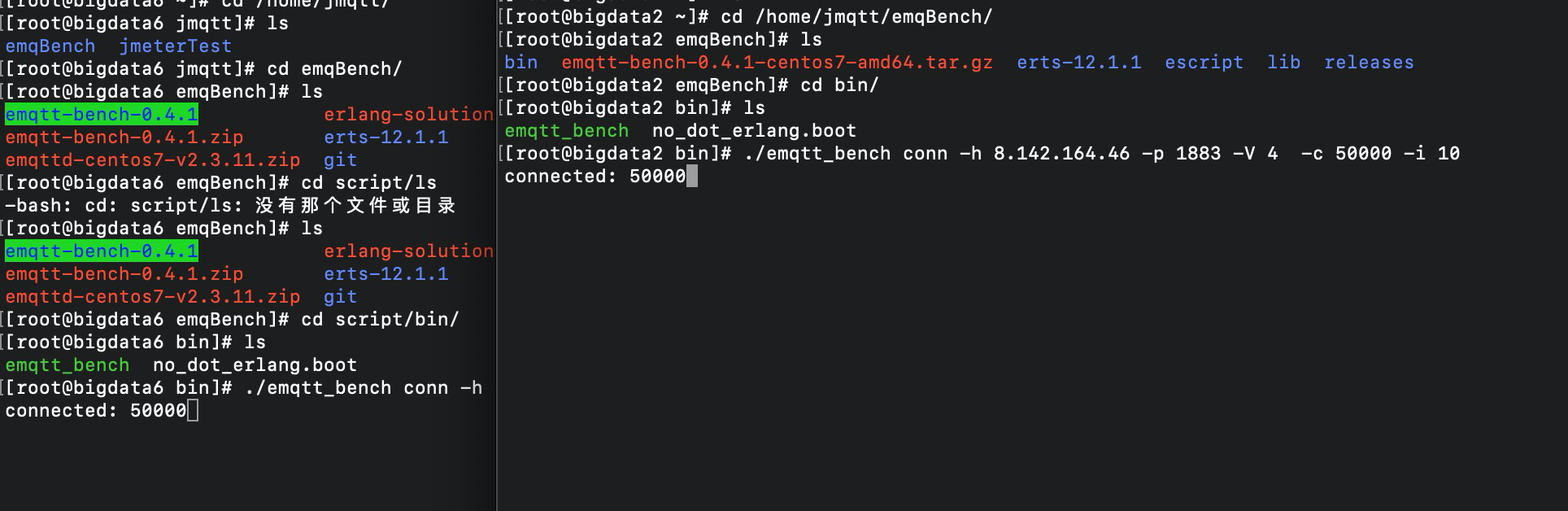Place cursor at right pane's connected: 50000 line end
This screenshot has width=1568, height=511.
(691, 177)
